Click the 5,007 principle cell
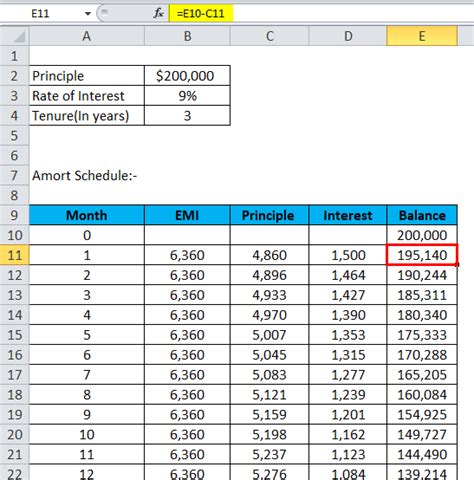The image size is (474, 480). 269,335
